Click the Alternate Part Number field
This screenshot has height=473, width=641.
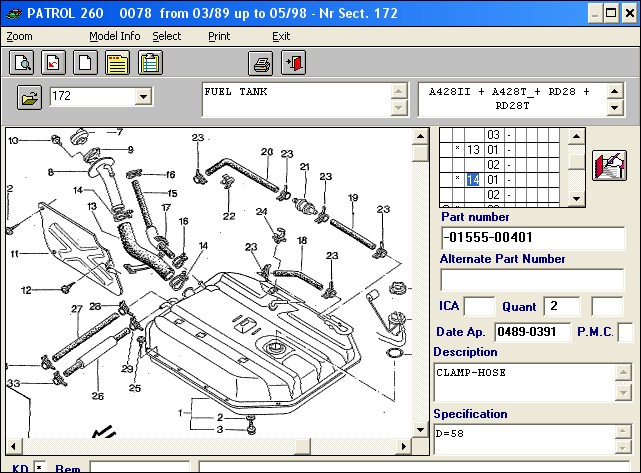coord(532,280)
